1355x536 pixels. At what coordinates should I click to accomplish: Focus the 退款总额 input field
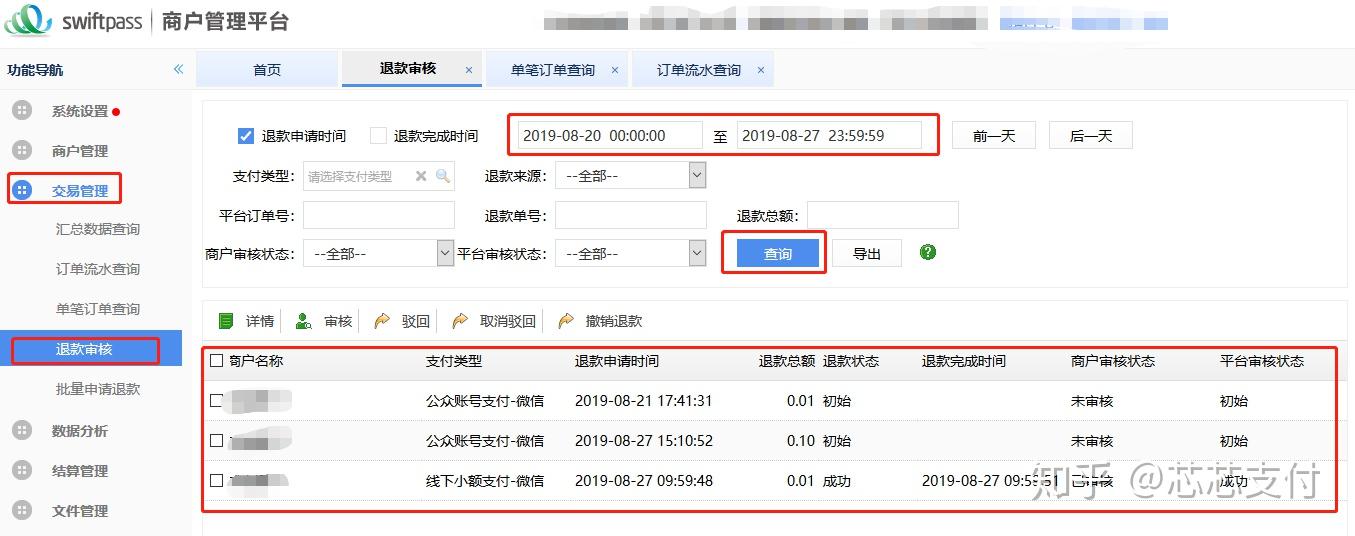coord(883,215)
